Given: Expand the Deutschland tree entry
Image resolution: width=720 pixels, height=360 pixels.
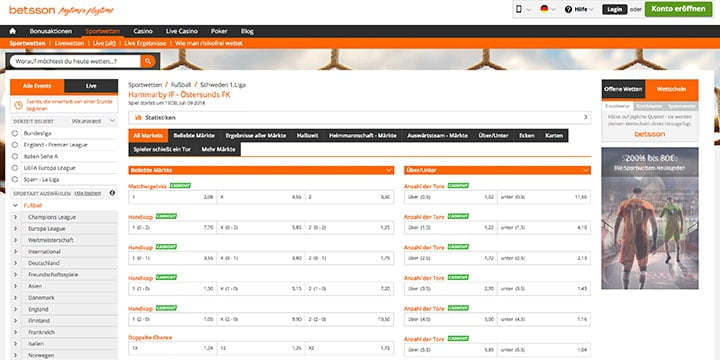Looking at the screenshot, I should (16, 263).
